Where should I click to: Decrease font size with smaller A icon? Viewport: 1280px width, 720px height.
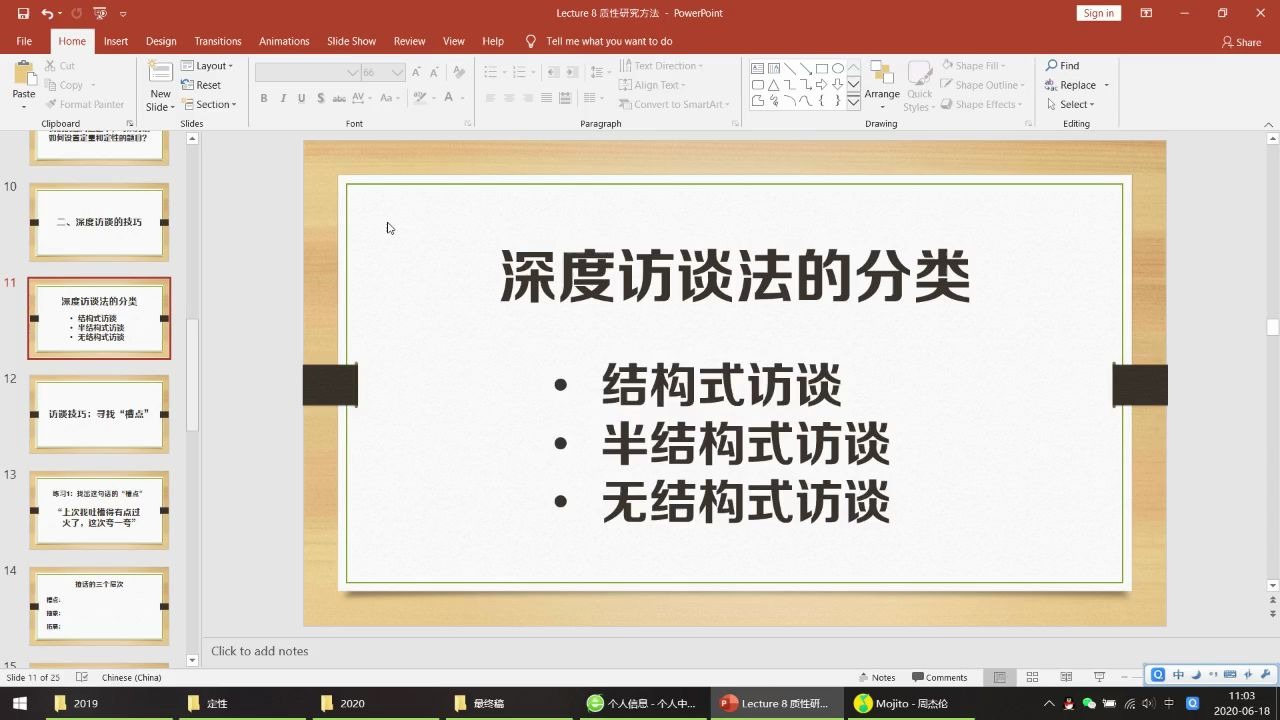pos(435,72)
